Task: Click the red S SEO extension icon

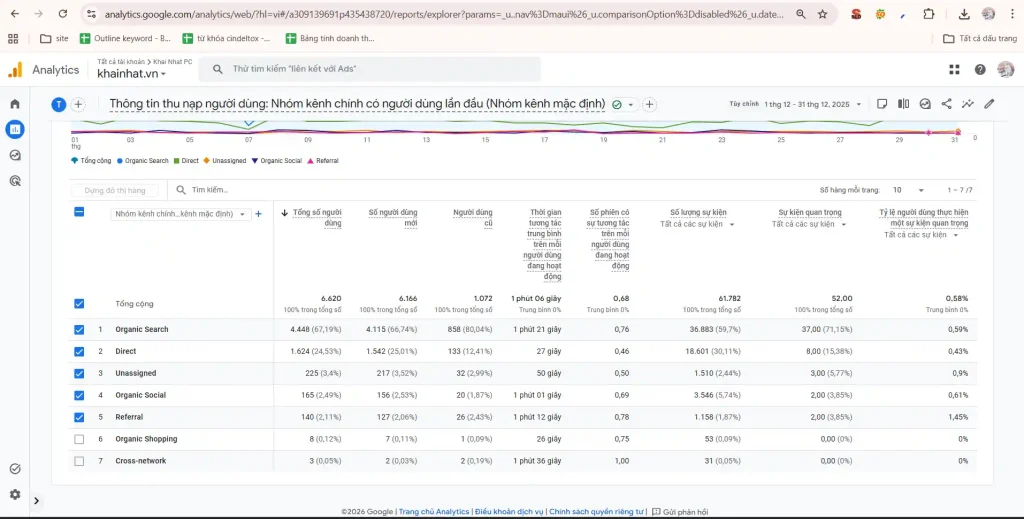Action: click(856, 14)
